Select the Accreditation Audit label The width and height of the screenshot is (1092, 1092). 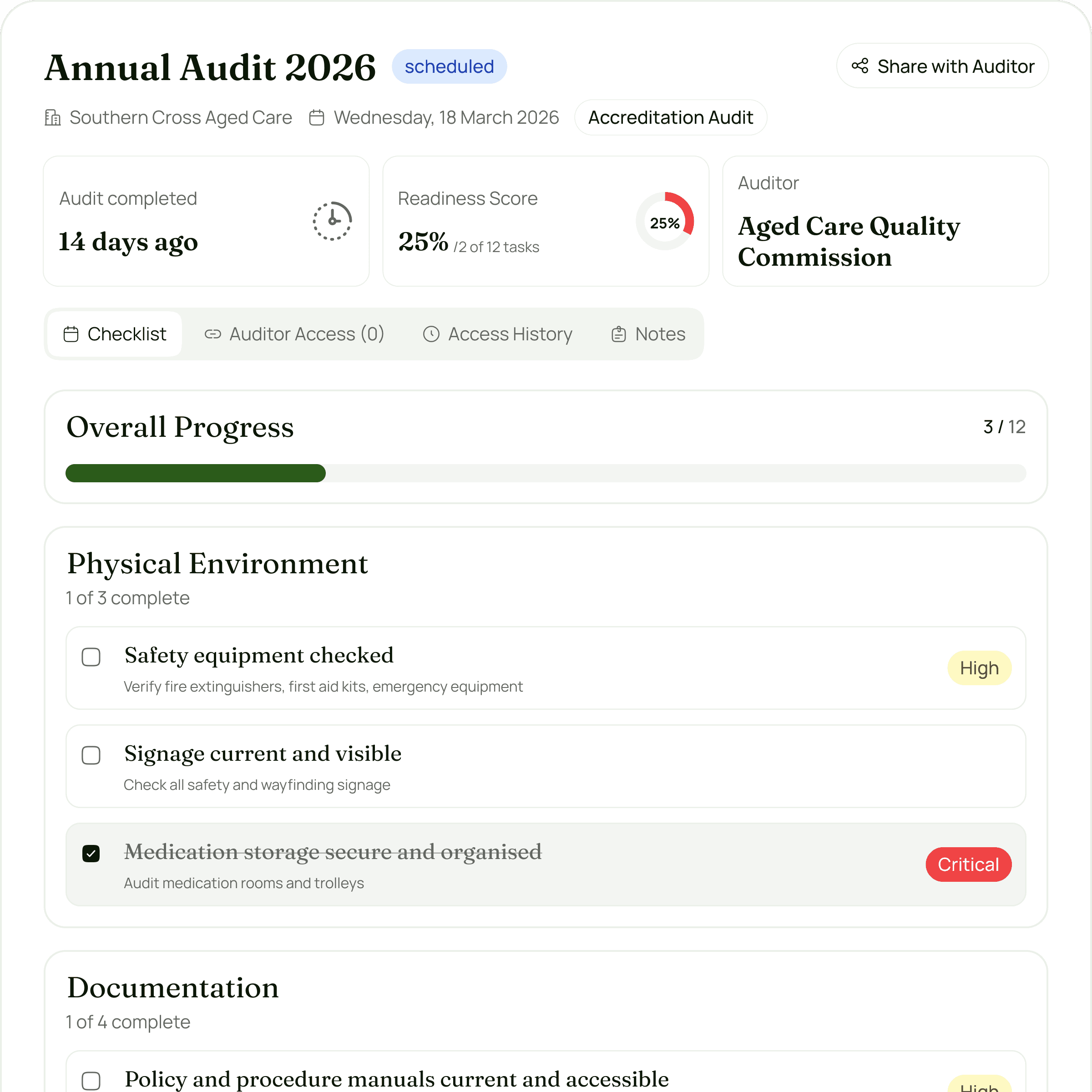pyautogui.click(x=670, y=117)
